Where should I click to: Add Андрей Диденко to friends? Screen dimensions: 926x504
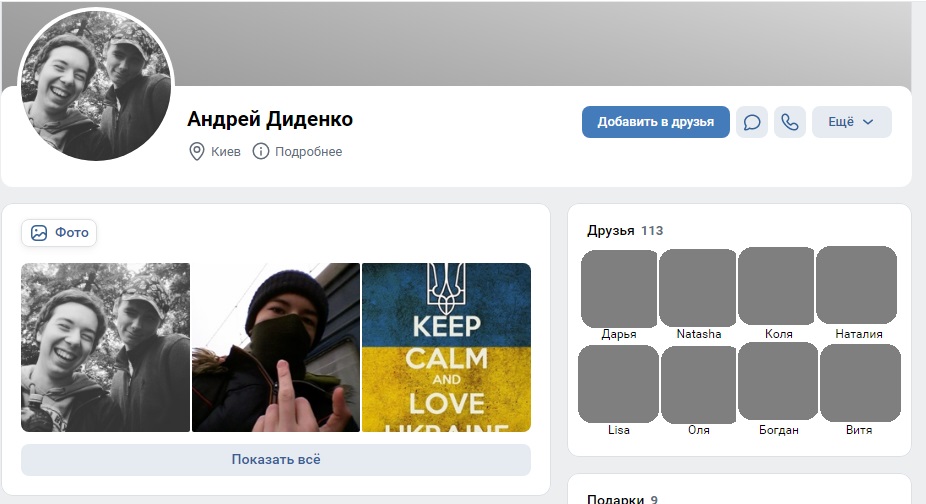click(x=656, y=122)
